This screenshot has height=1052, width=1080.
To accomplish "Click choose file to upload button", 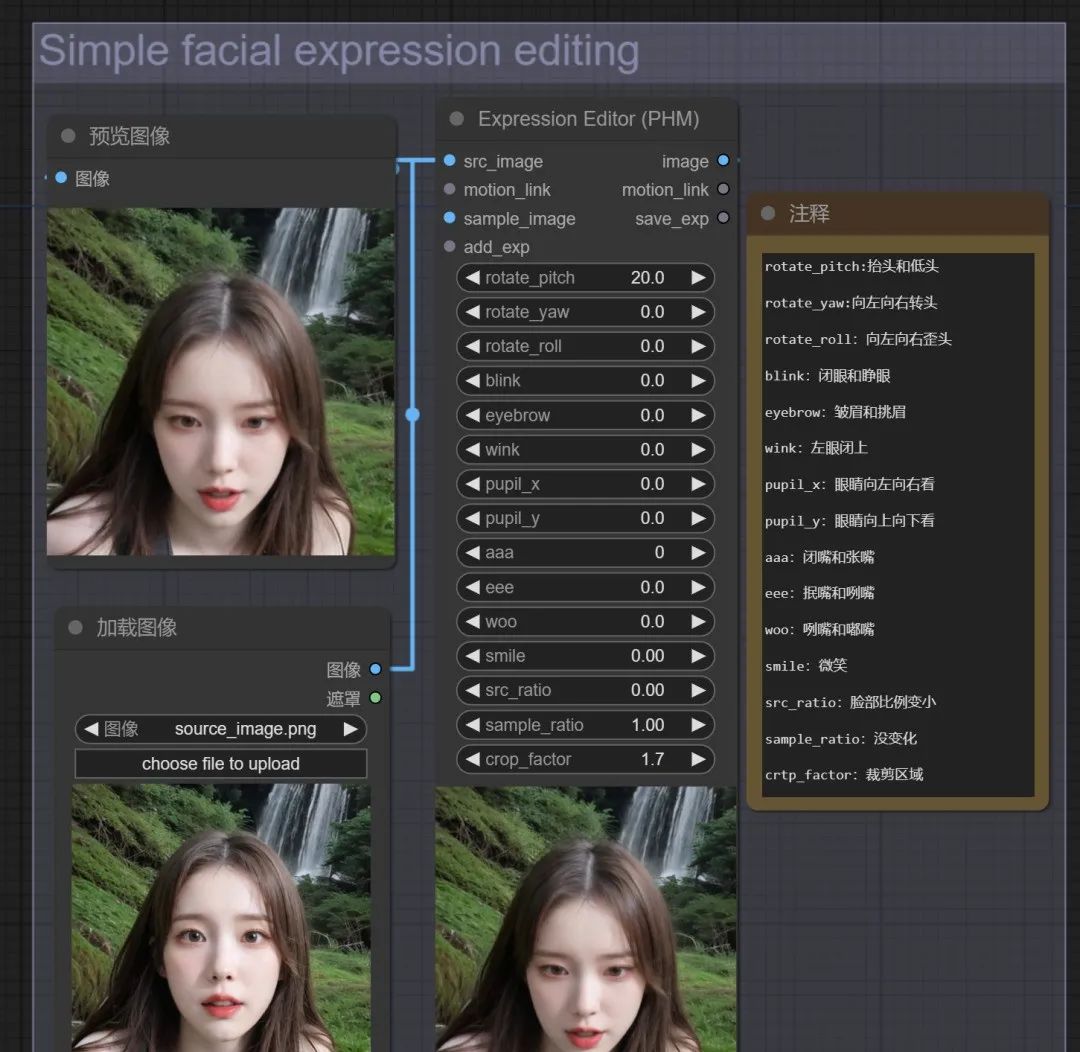I will [220, 764].
